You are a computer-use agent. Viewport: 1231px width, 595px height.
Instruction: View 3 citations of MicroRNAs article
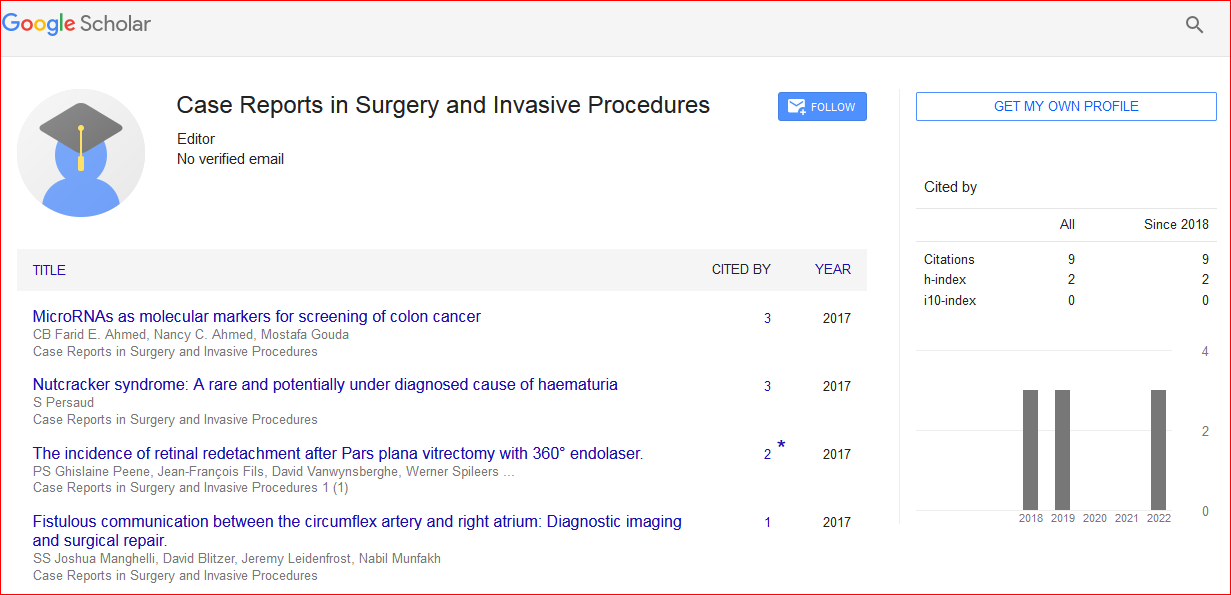[767, 319]
